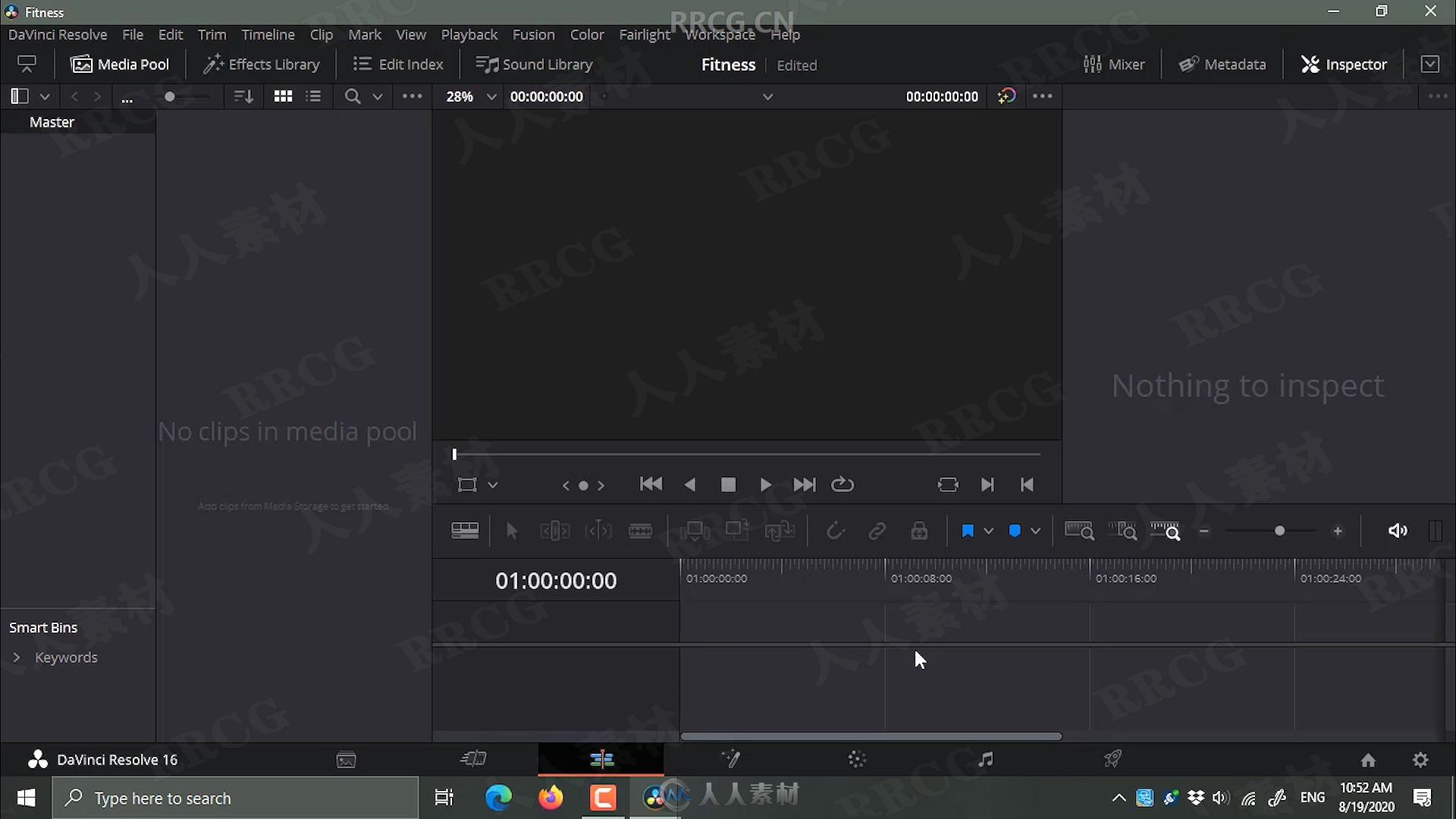Select the Master bin
Image resolution: width=1456 pixels, height=819 pixels.
[x=52, y=122]
